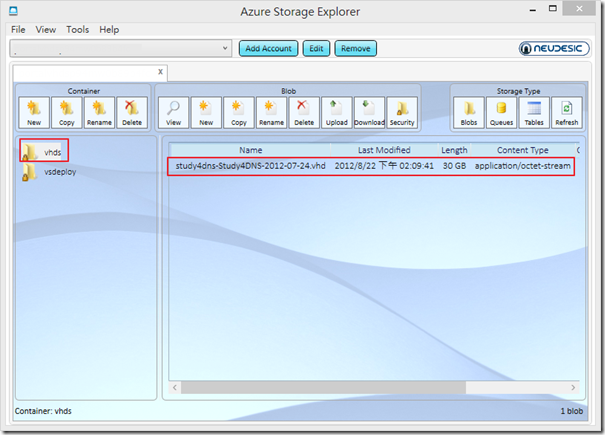The width and height of the screenshot is (605, 435).
Task: Sort by the Last Modified column header
Action: coord(384,150)
